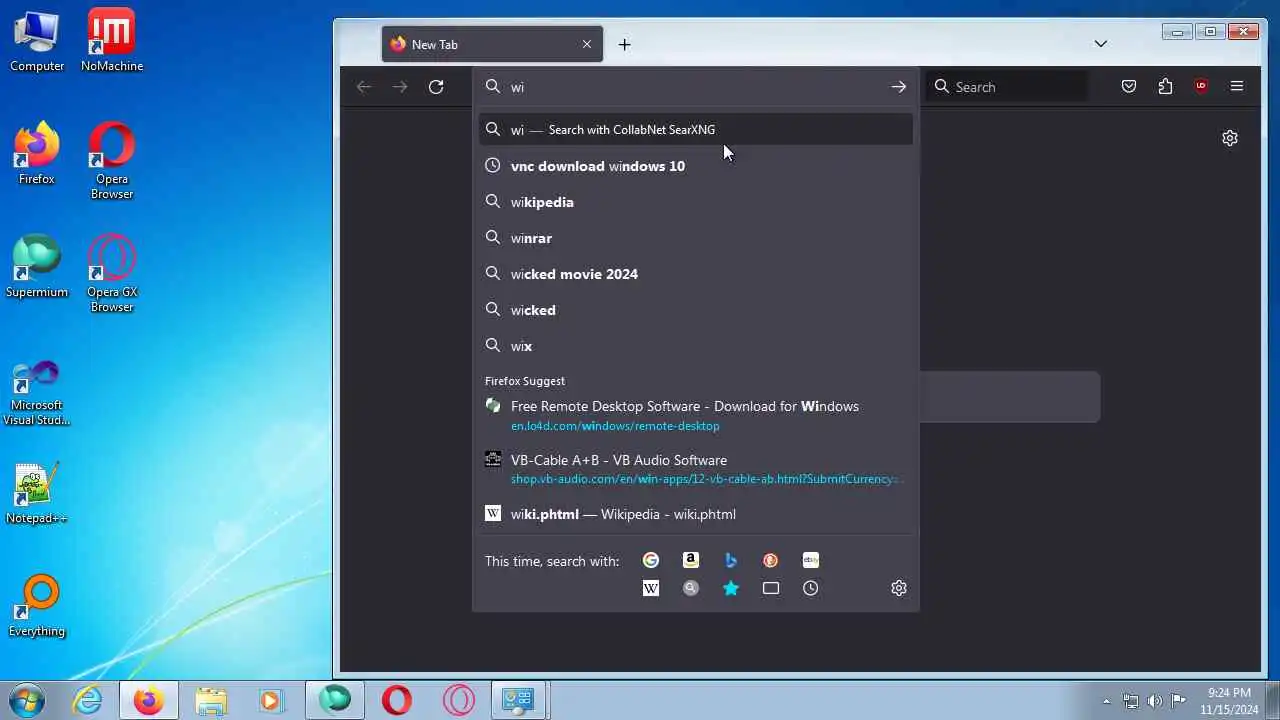Show hidden tray icons arrow
This screenshot has width=1280, height=720.
coord(1106,701)
